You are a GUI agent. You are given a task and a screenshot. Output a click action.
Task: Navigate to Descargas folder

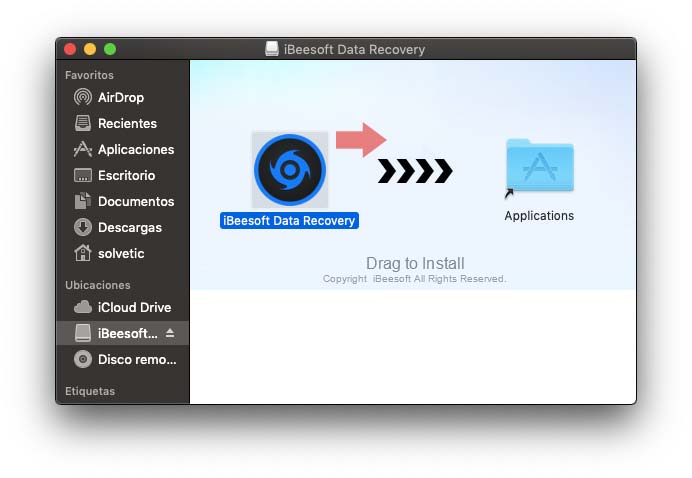coord(123,227)
